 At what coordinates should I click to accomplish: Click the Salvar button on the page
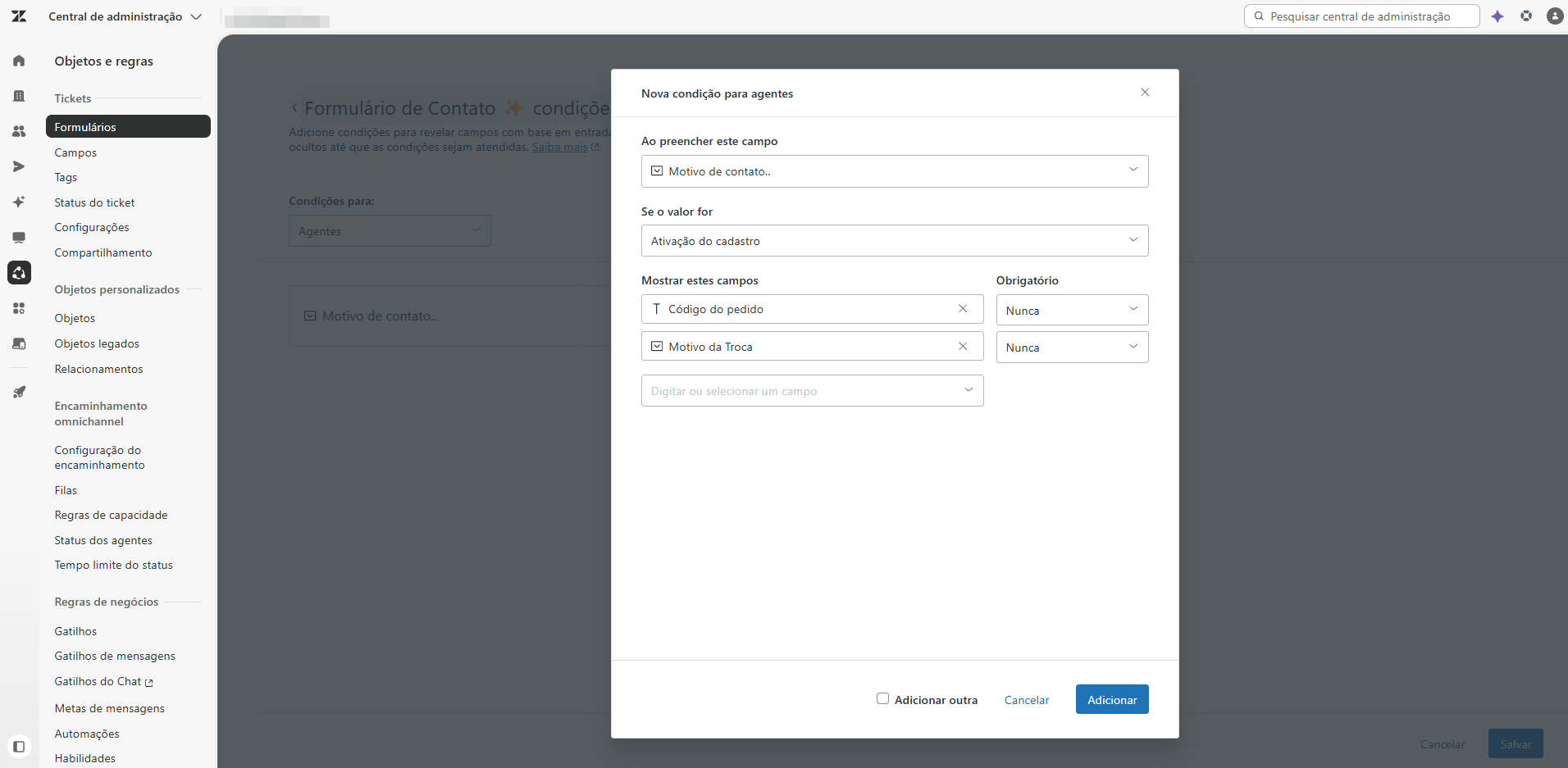(1516, 743)
